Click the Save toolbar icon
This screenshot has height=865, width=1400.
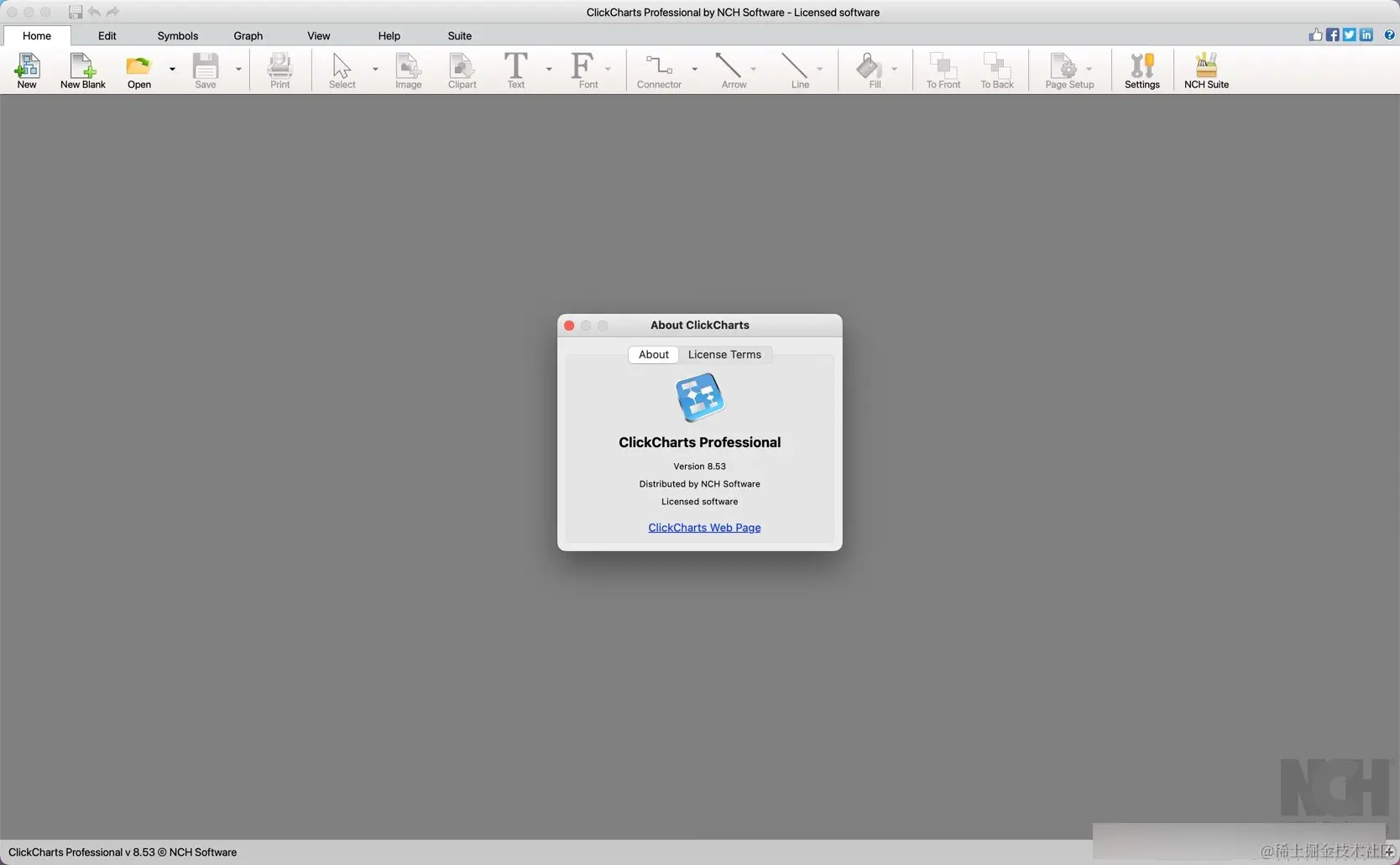pos(206,66)
